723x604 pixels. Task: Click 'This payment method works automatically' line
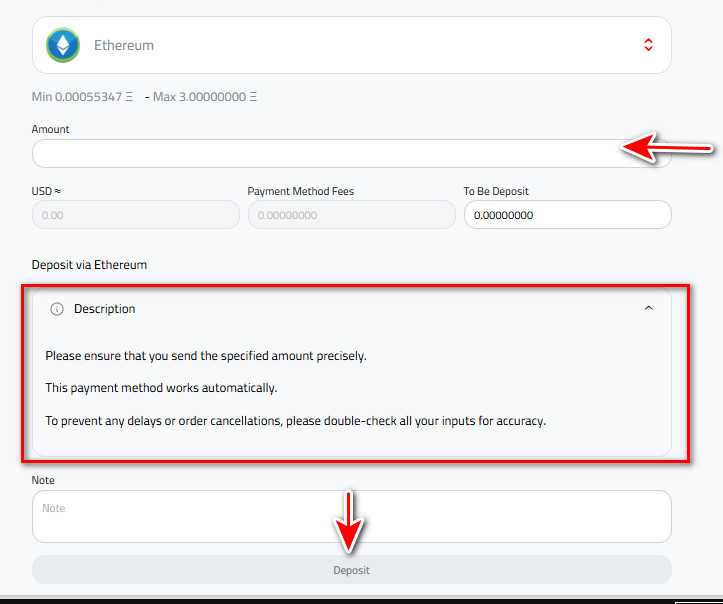(x=161, y=388)
